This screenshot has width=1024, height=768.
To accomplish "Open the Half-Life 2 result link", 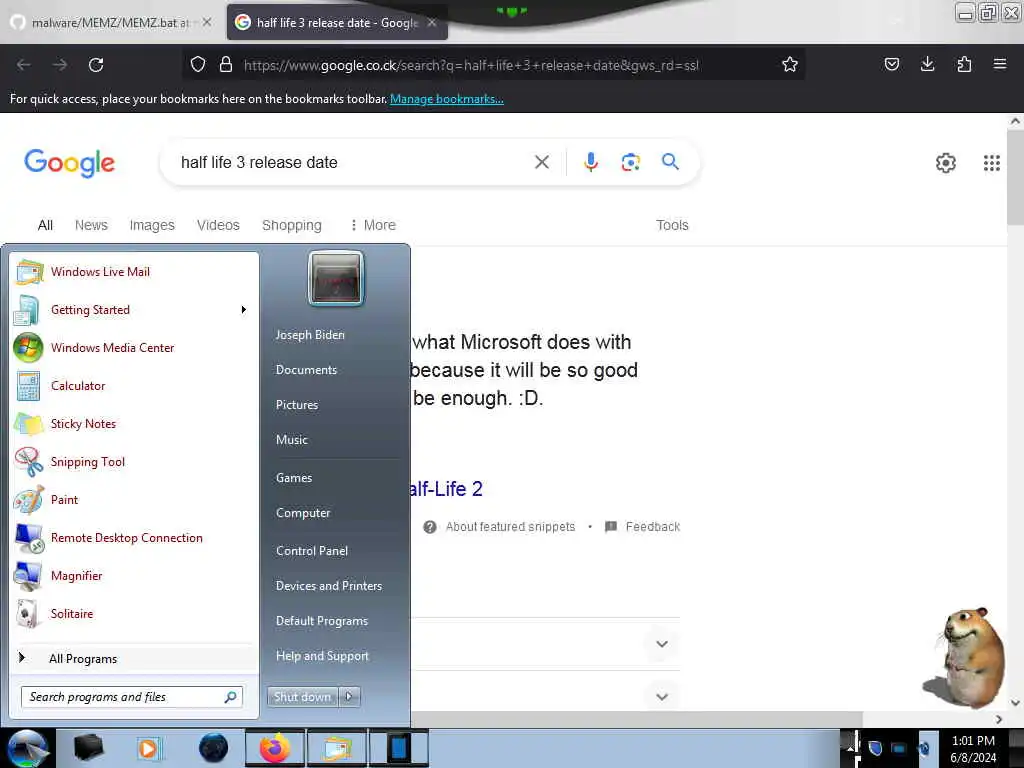I will pyautogui.click(x=447, y=488).
